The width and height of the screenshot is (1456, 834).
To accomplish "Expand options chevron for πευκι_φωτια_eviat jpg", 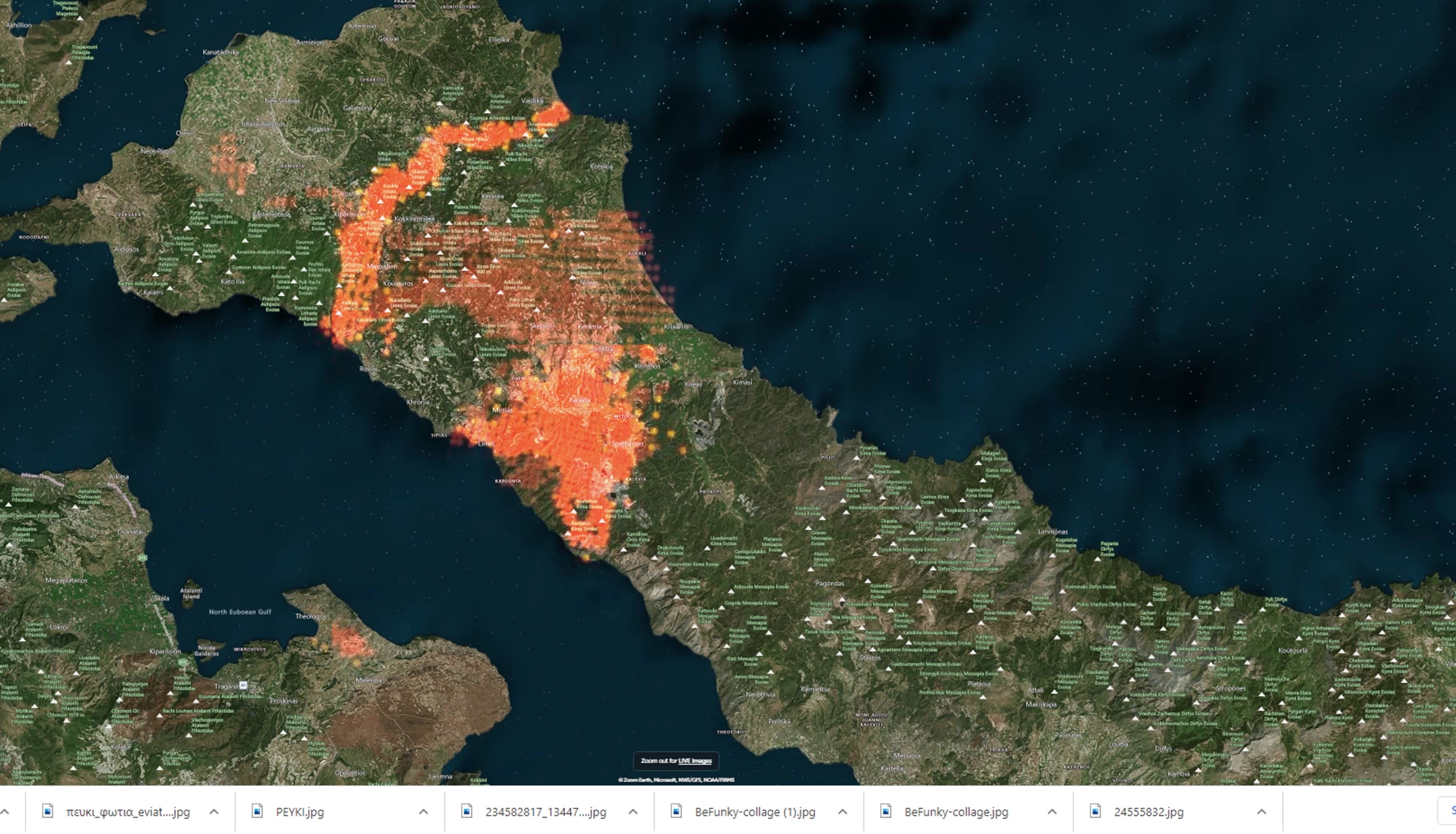I will [x=214, y=811].
